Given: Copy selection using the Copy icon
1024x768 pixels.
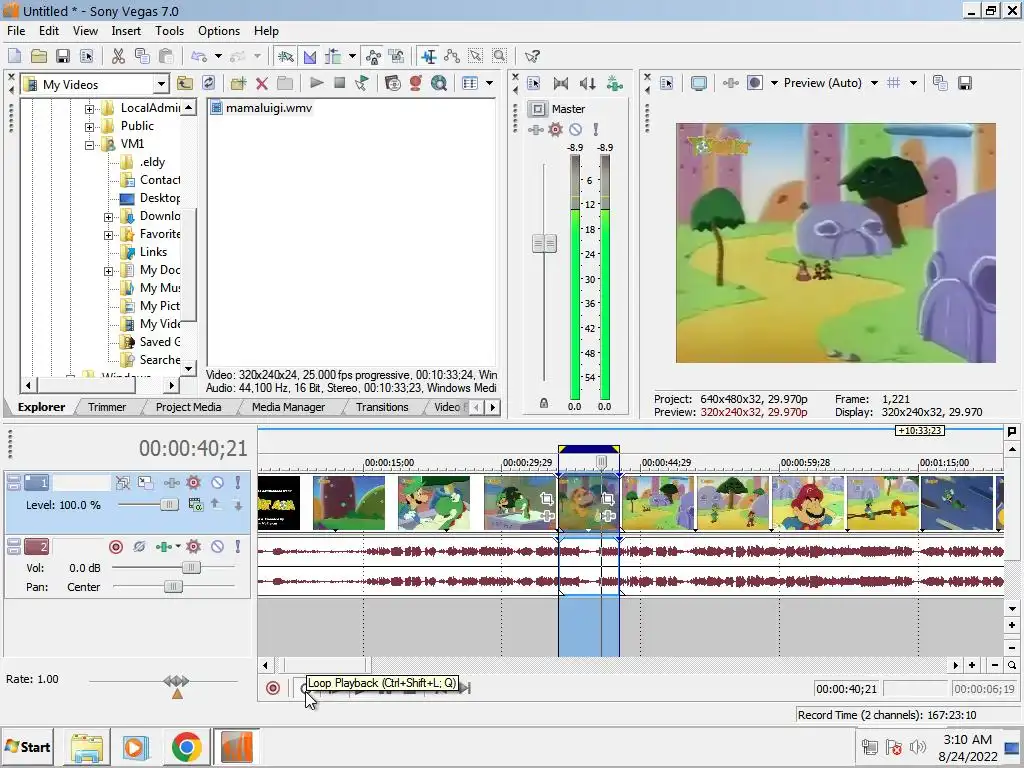Looking at the screenshot, I should point(142,56).
